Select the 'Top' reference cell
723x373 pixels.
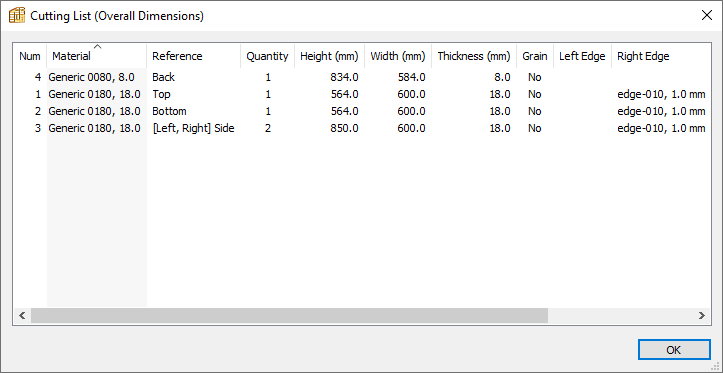coord(161,95)
